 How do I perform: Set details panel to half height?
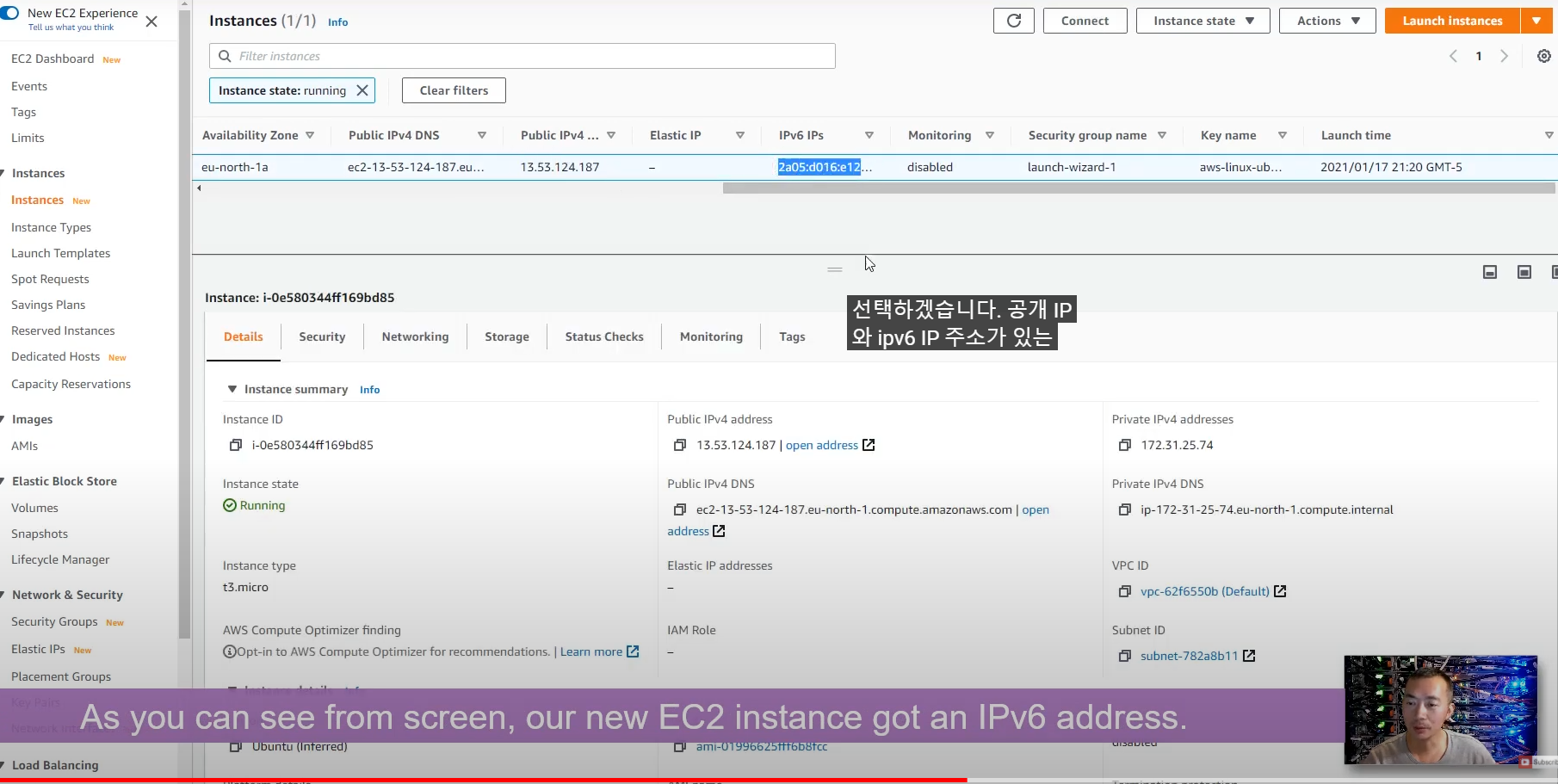[1524, 272]
